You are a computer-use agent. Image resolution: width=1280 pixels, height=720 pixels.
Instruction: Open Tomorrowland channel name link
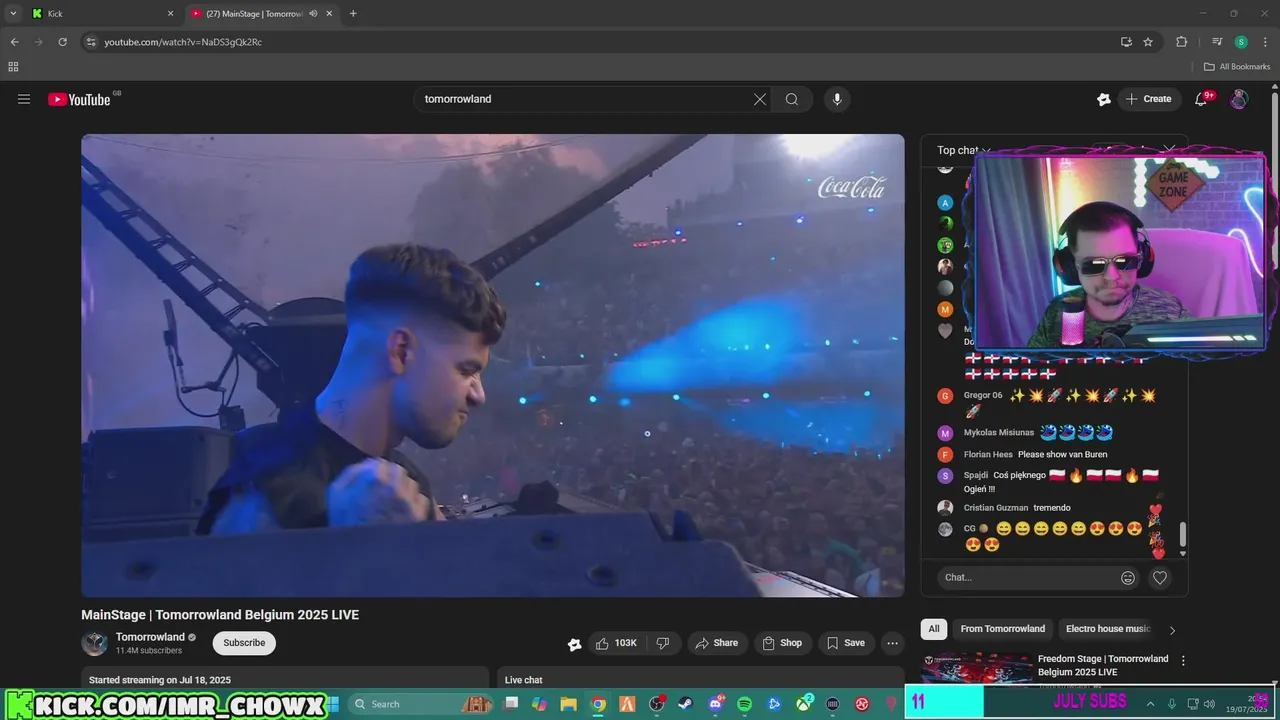tap(150, 637)
